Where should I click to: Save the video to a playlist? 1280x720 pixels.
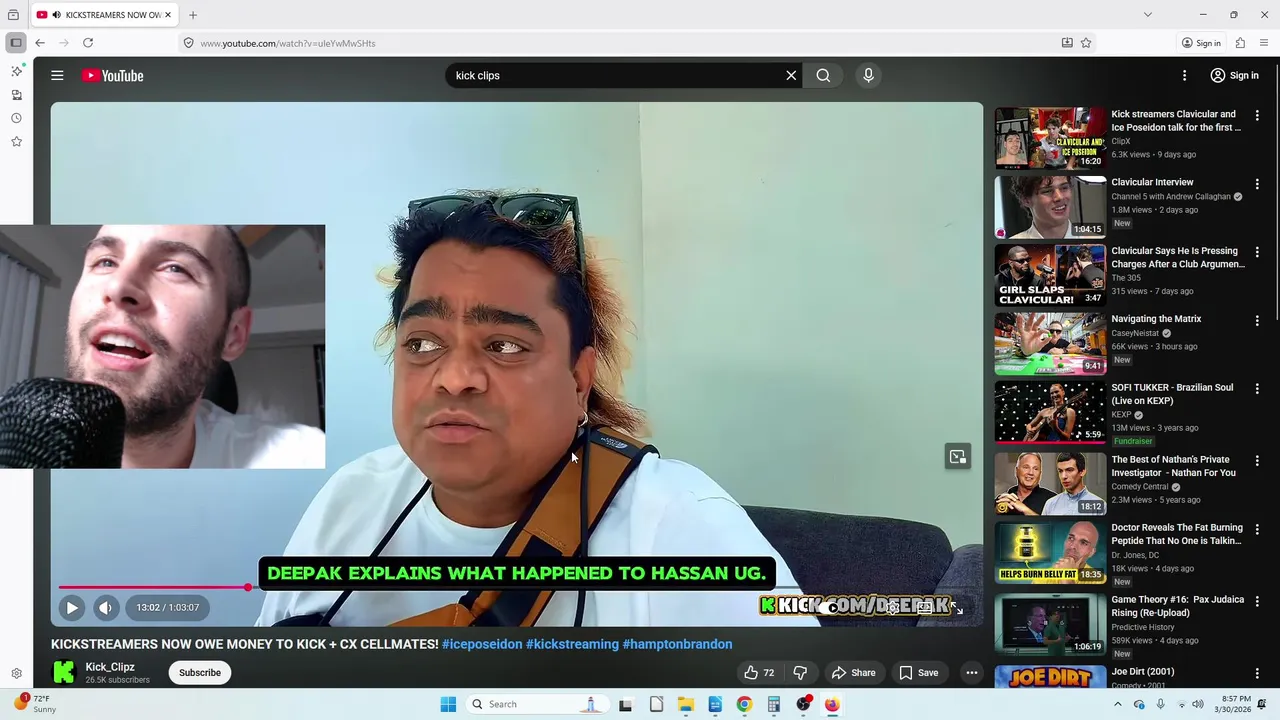pyautogui.click(x=918, y=673)
